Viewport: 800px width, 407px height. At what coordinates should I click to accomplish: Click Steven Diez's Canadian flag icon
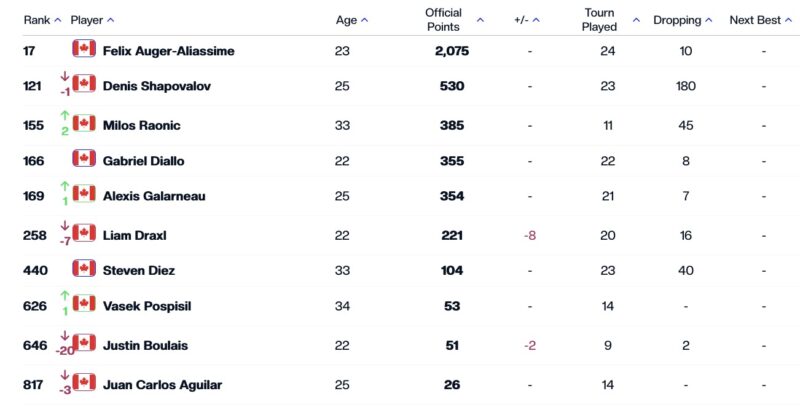click(x=84, y=268)
